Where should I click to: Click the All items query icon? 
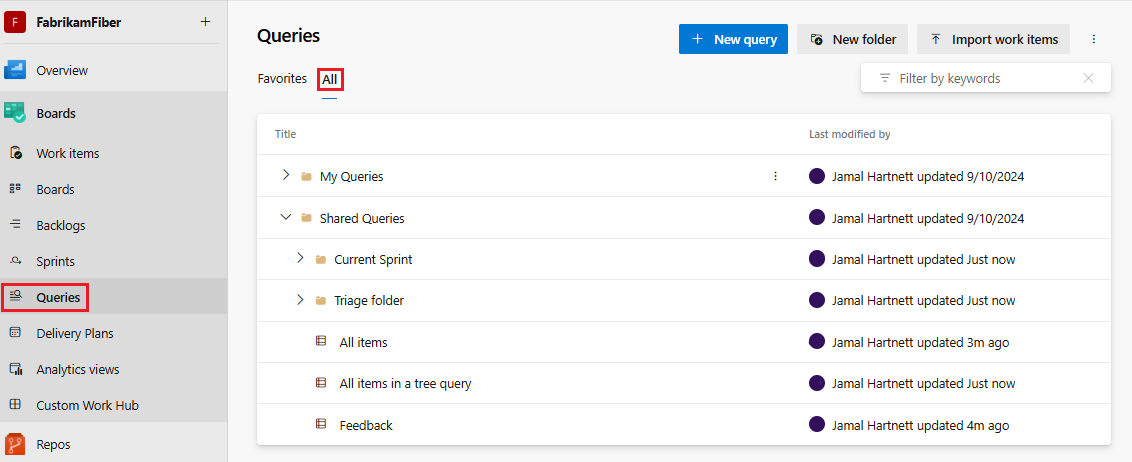tap(321, 342)
